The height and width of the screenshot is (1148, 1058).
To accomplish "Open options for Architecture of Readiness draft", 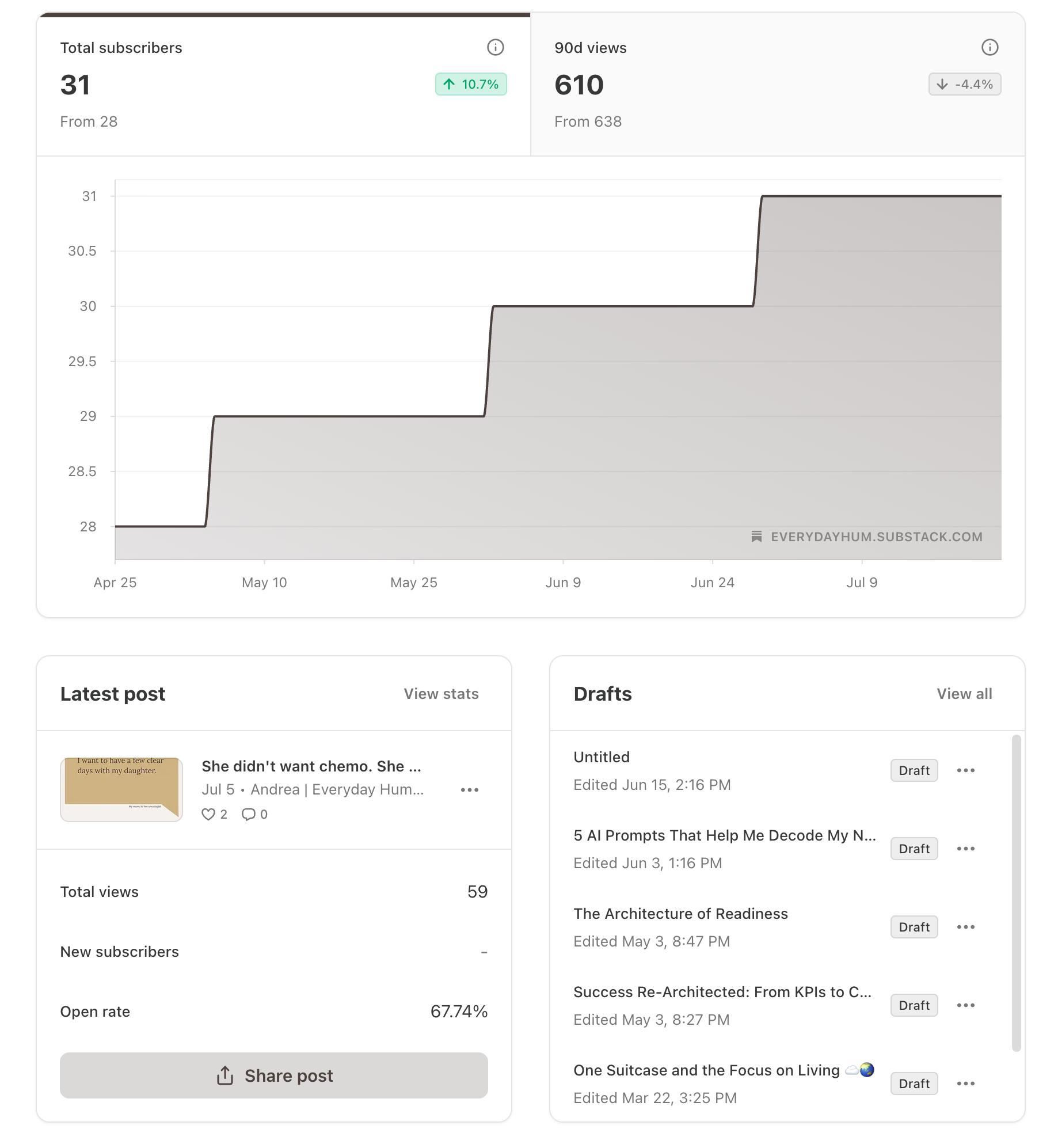I will click(965, 927).
